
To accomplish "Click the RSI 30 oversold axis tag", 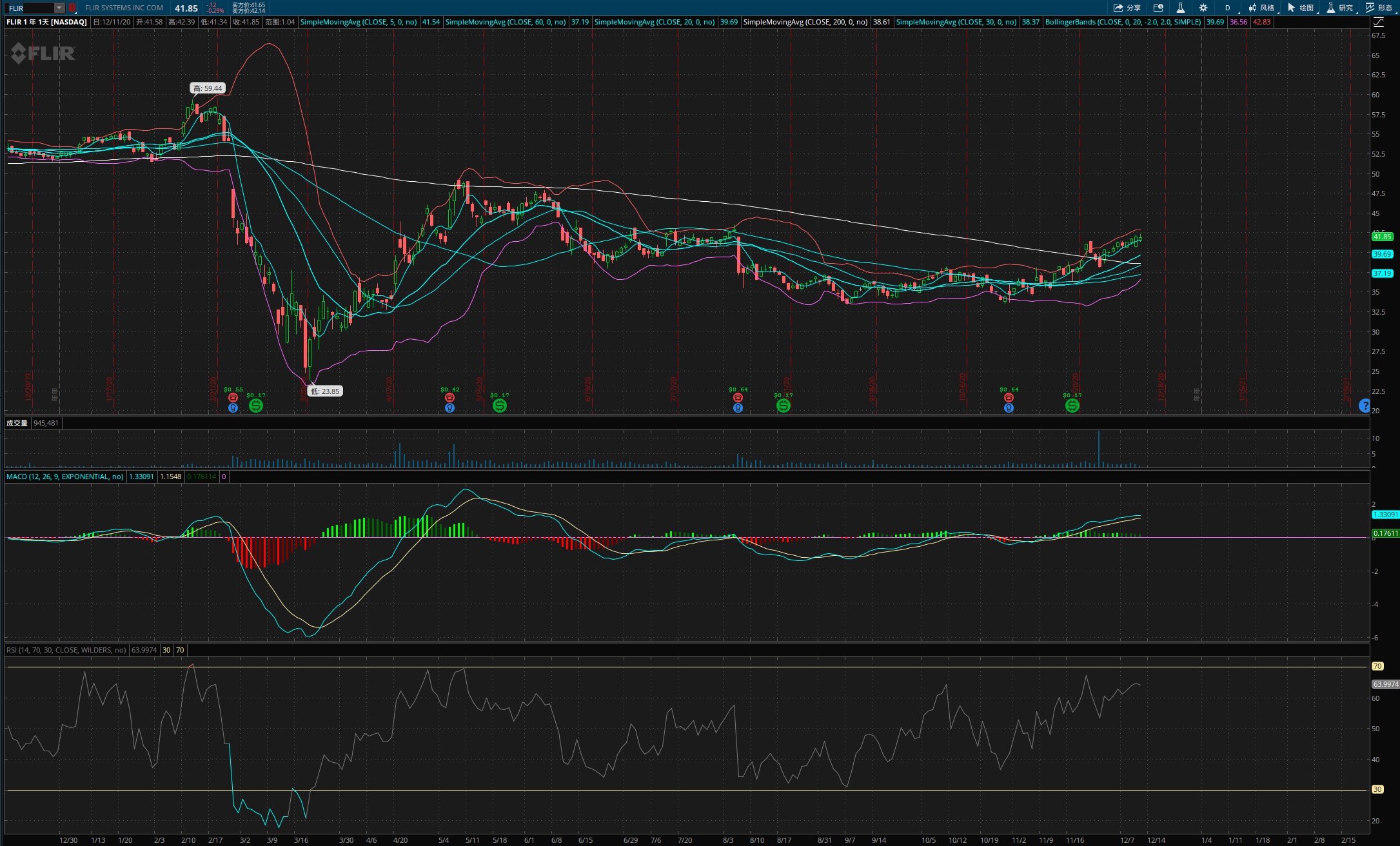I will point(1377,789).
